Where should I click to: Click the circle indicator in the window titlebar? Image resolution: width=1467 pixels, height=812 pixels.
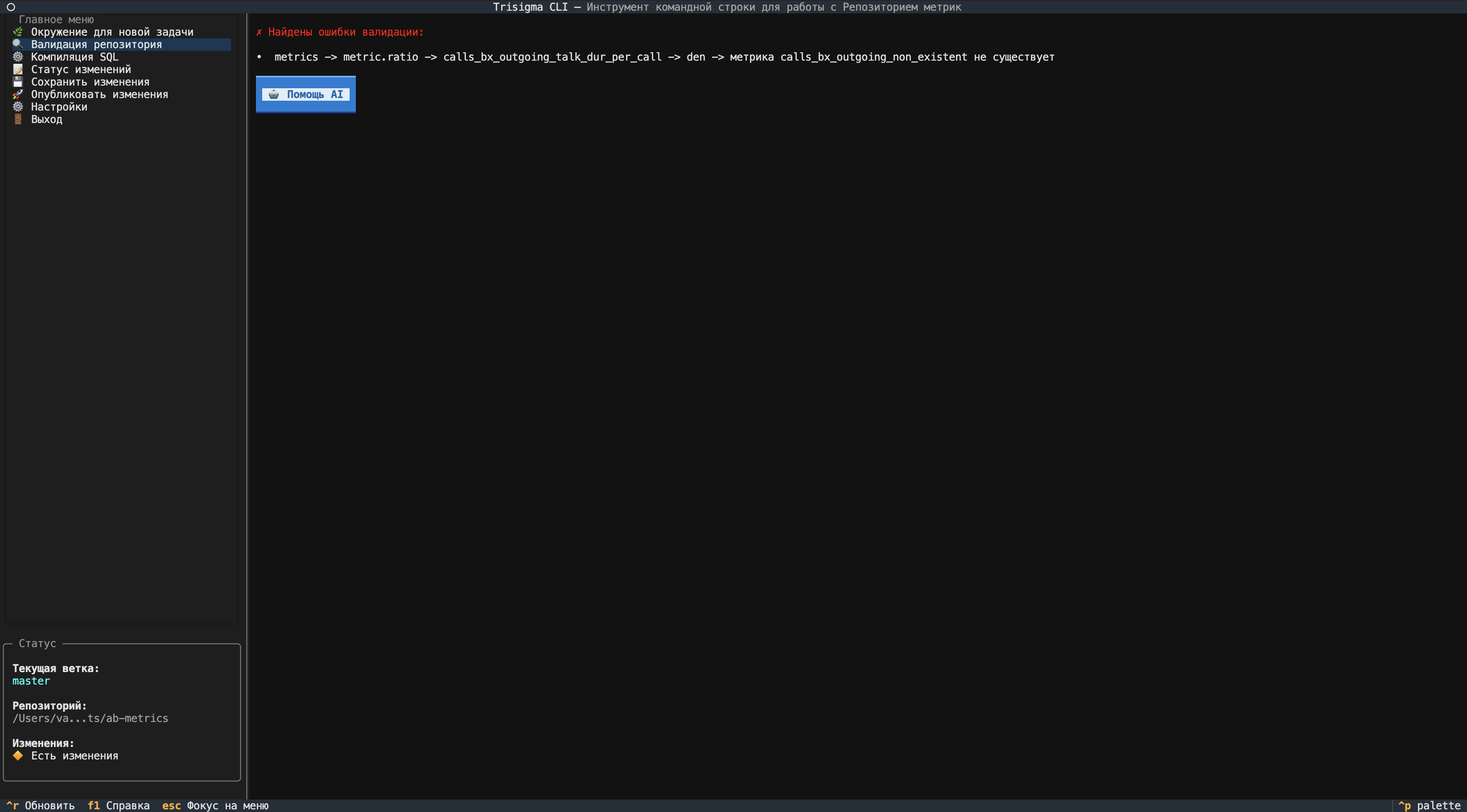click(10, 7)
